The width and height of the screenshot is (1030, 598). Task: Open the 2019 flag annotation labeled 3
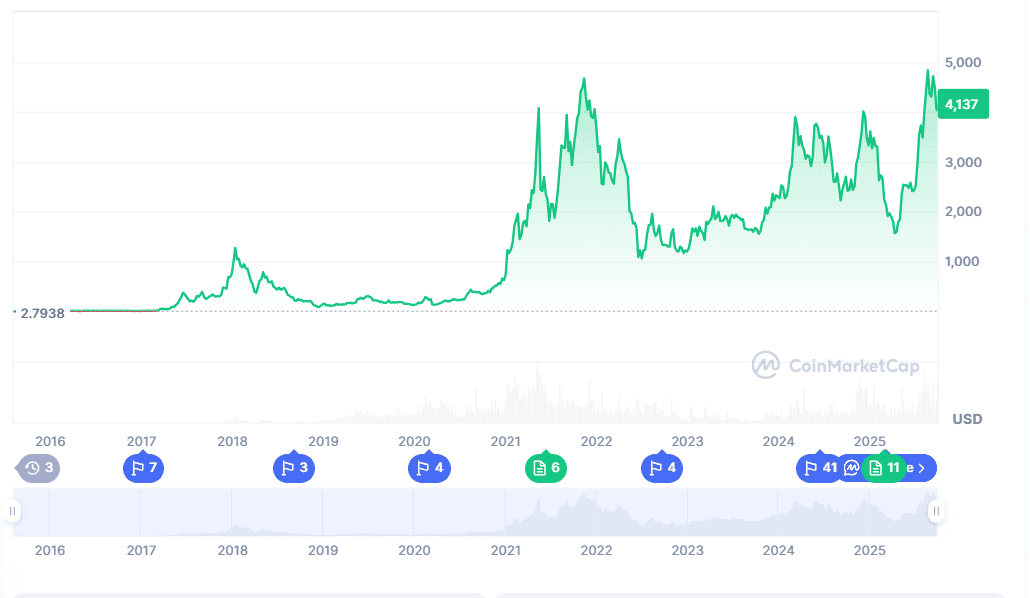click(x=294, y=468)
